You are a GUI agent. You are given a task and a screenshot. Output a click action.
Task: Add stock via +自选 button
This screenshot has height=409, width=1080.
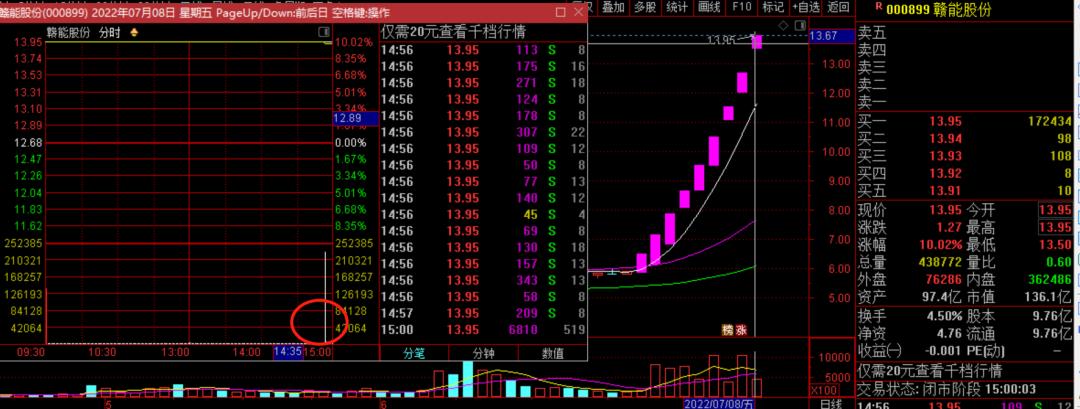pos(805,7)
